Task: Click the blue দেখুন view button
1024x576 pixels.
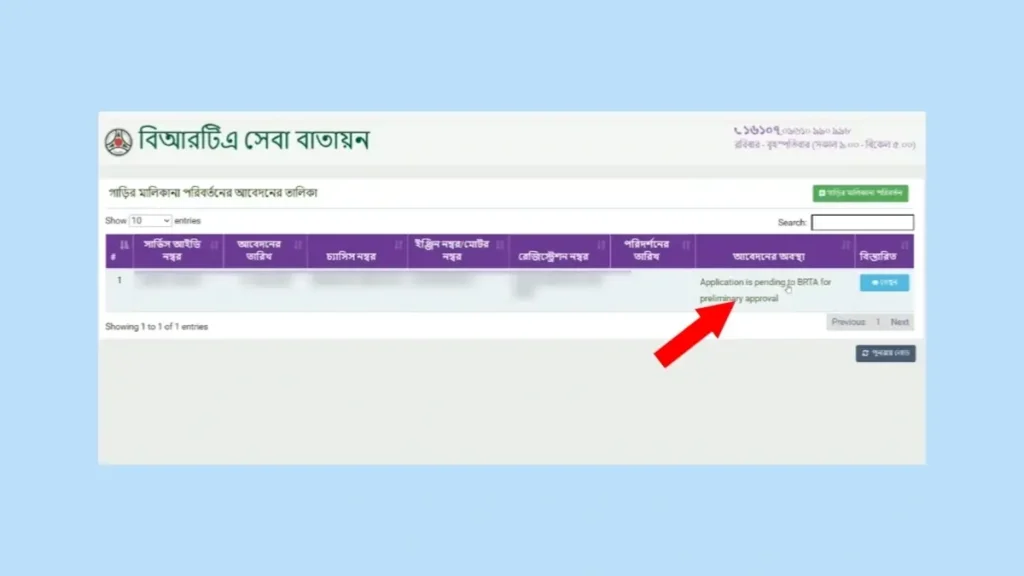Action: point(884,283)
